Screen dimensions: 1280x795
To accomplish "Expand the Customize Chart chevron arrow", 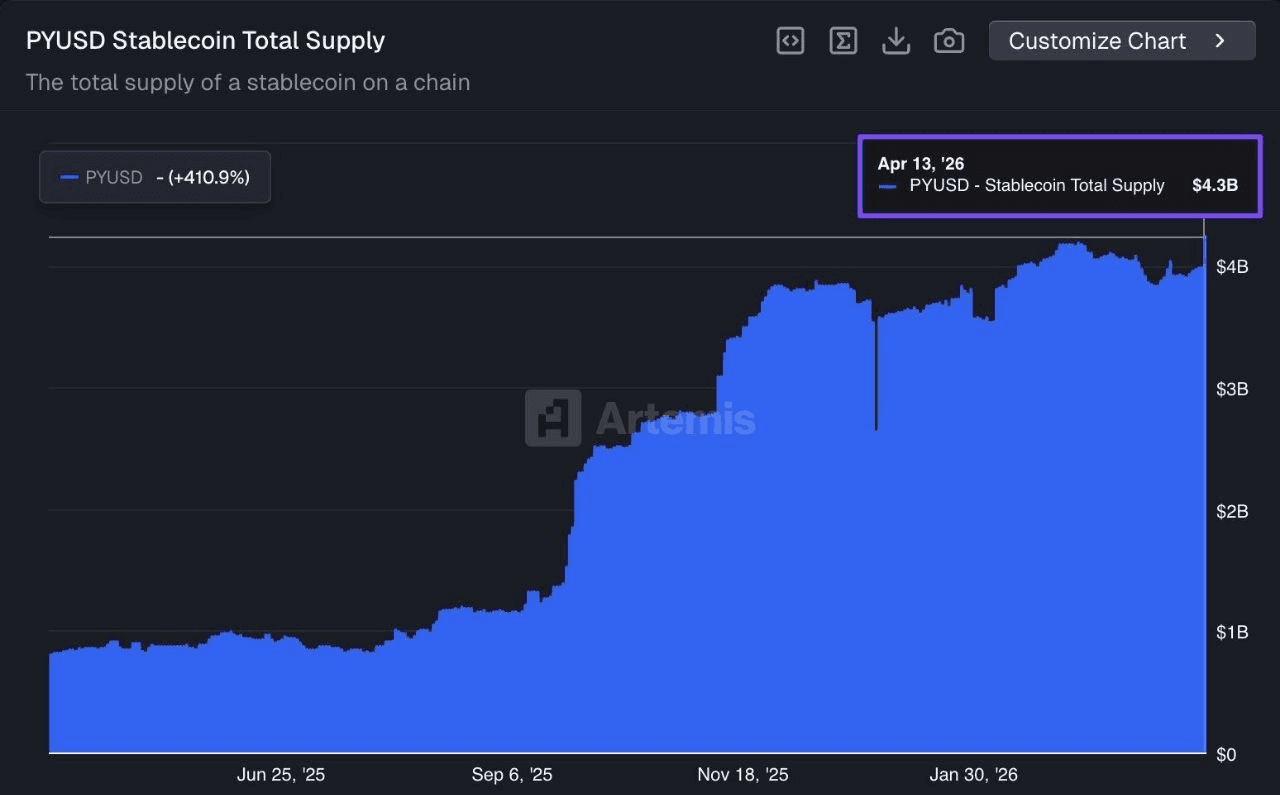I will [x=1220, y=41].
